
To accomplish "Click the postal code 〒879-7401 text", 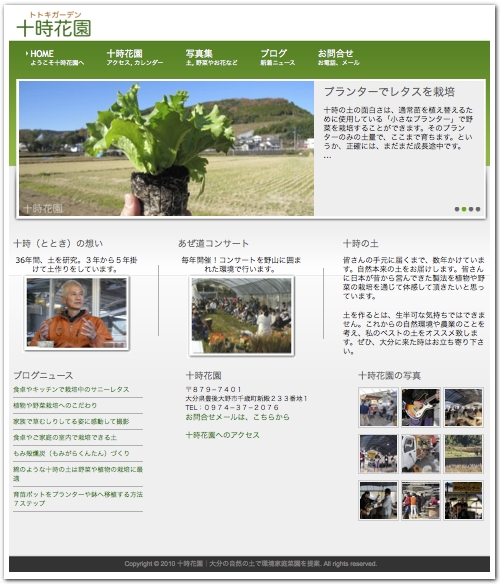I will click(213, 389).
